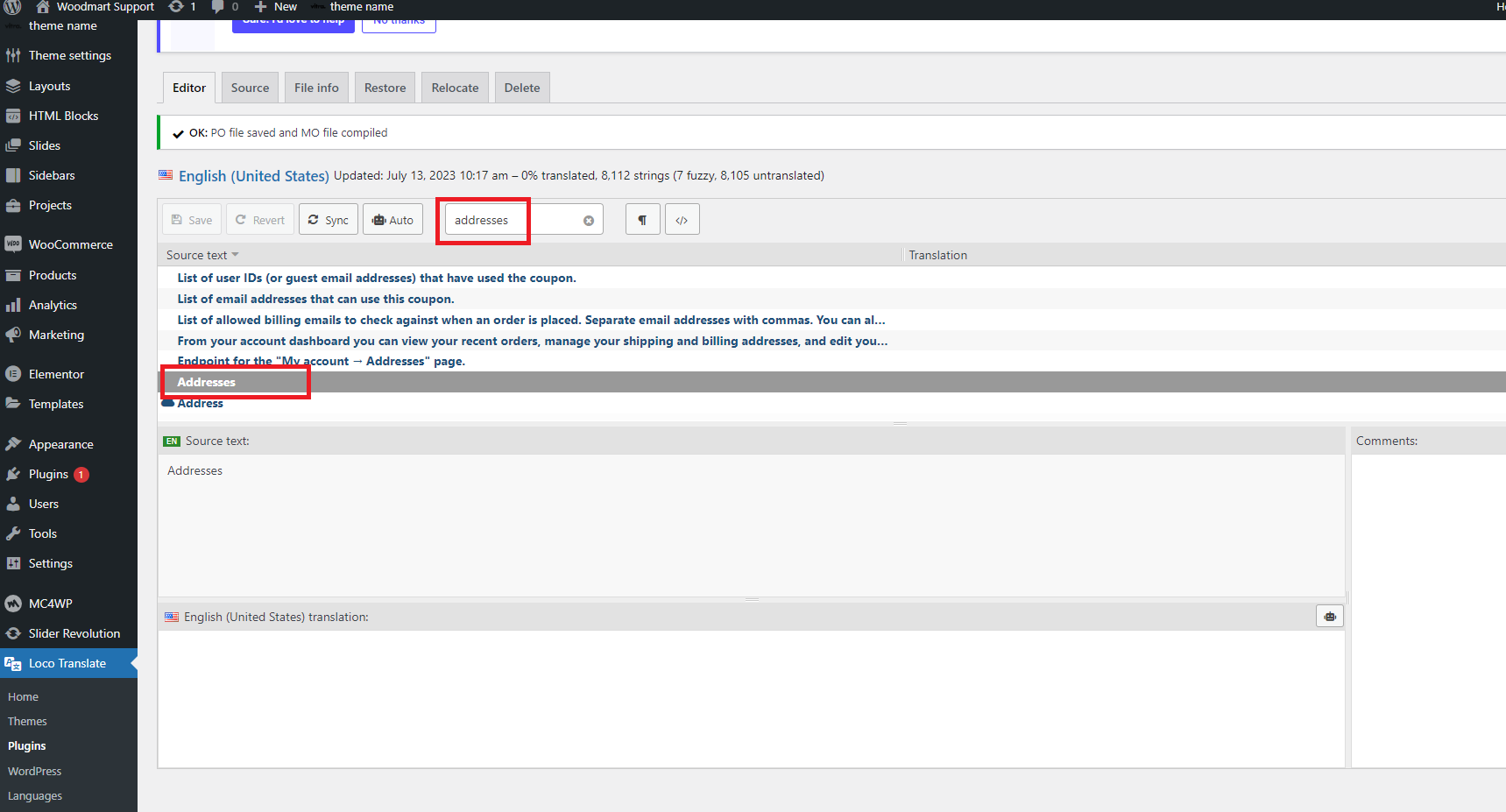Click the WordPress logo in admin bar

point(12,6)
